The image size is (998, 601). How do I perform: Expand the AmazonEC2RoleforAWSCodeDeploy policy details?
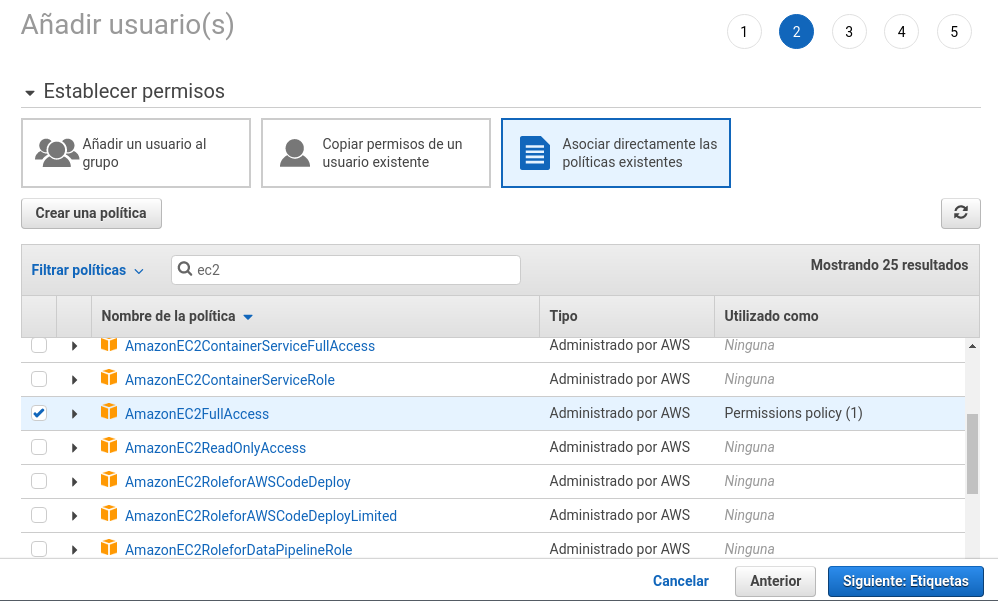[74, 482]
